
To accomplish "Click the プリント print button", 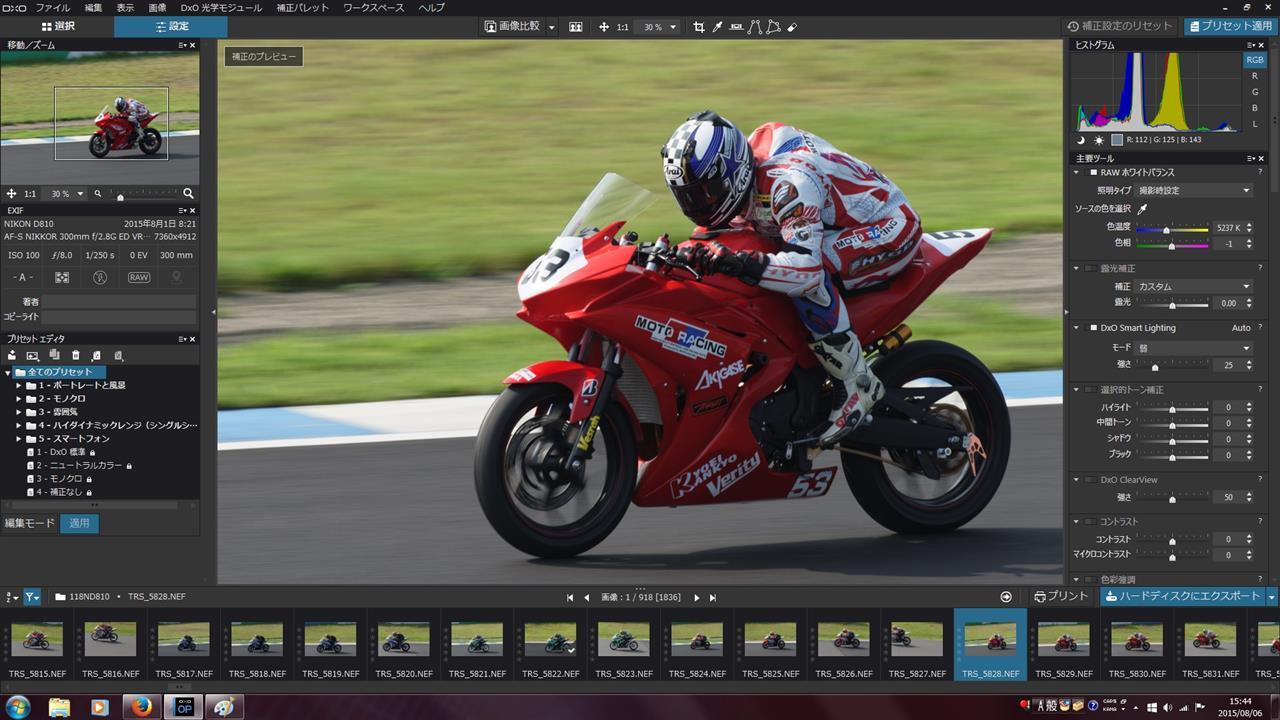I will pyautogui.click(x=1062, y=596).
